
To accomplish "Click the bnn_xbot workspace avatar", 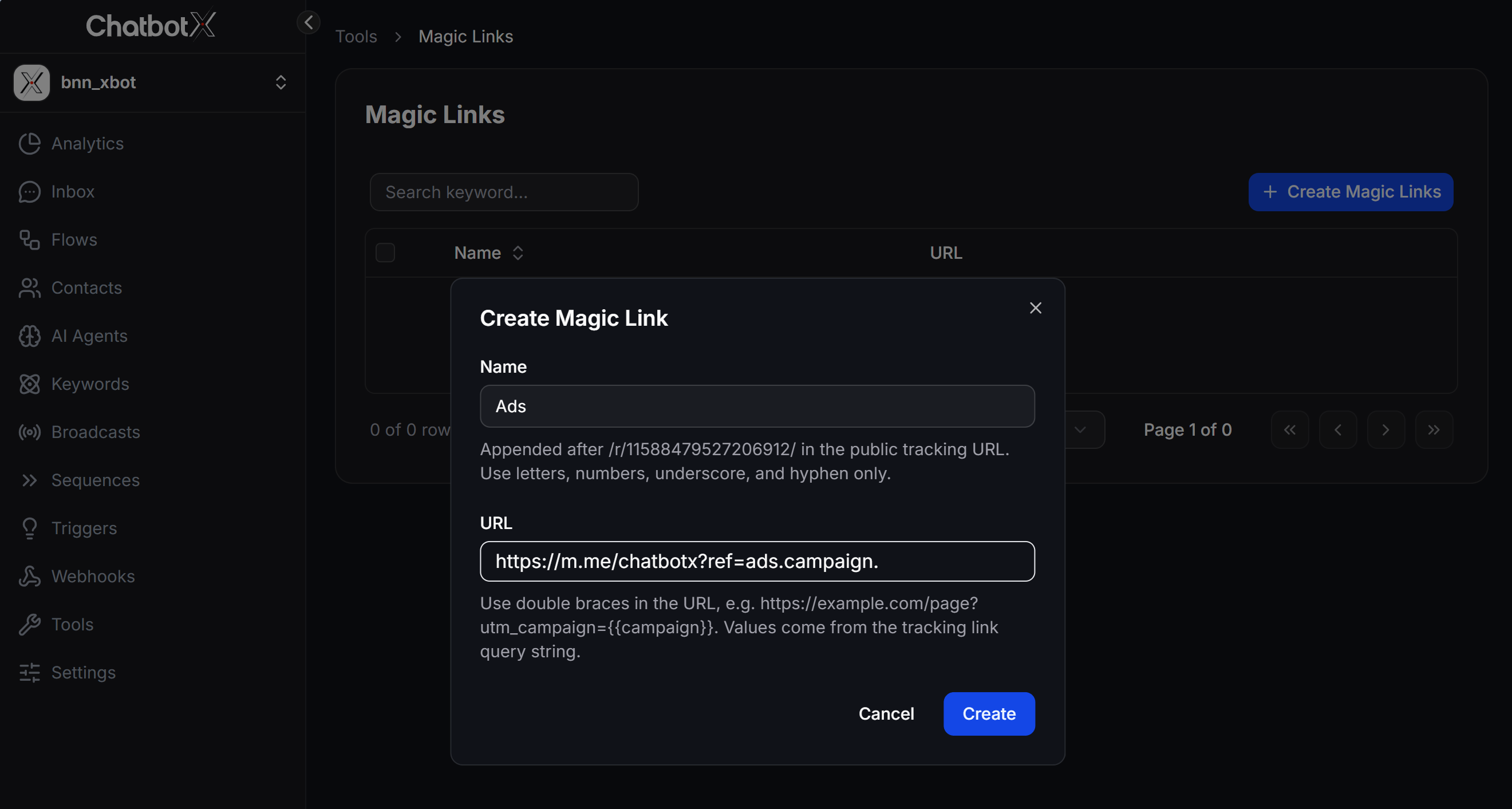I will point(31,83).
